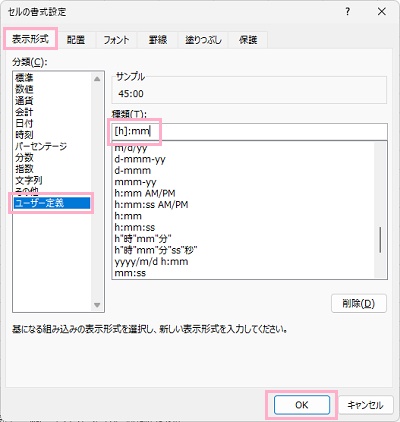Select 指数 category
Viewport: 400px width, 422px height.
pos(53,169)
